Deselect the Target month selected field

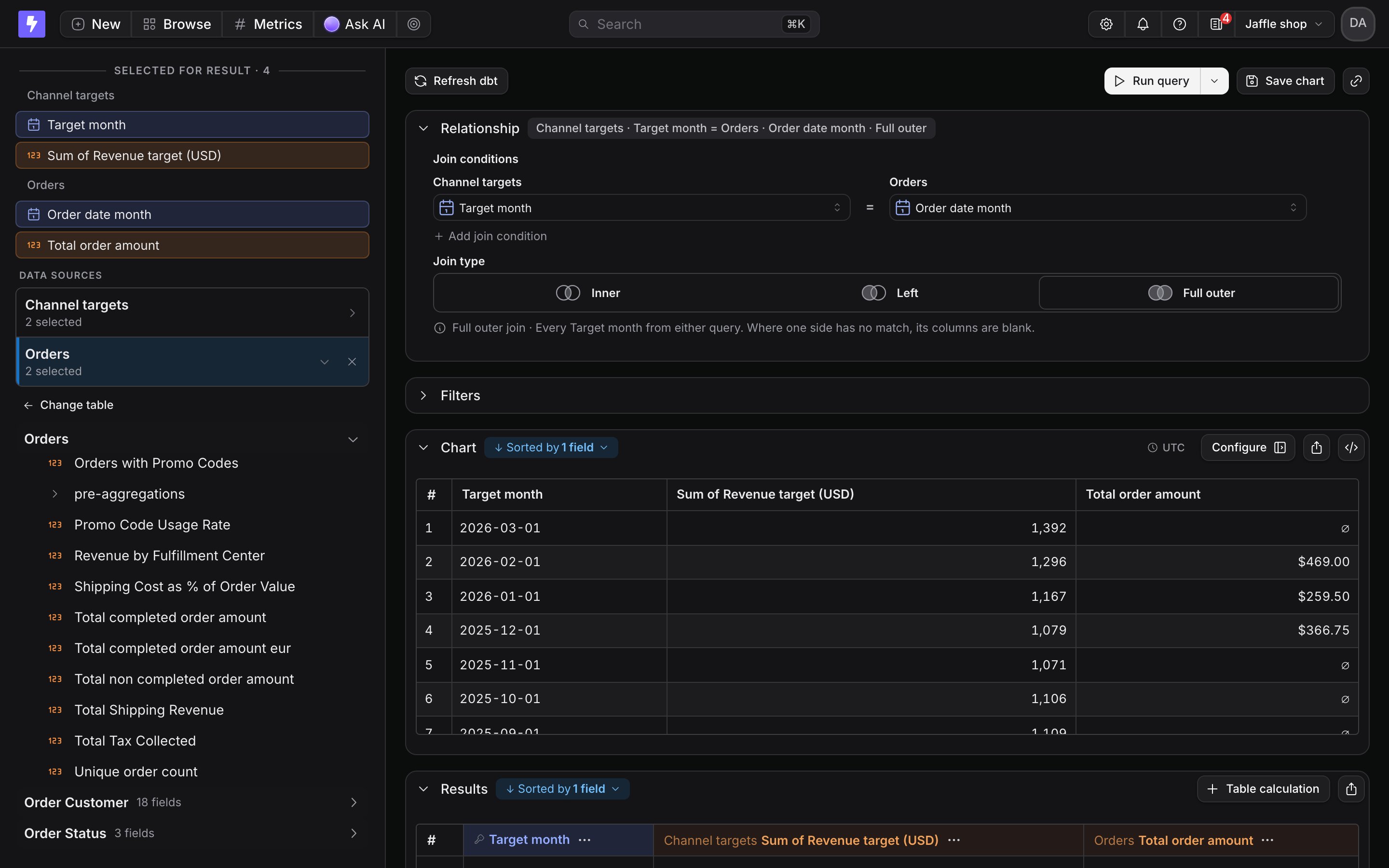click(192, 124)
